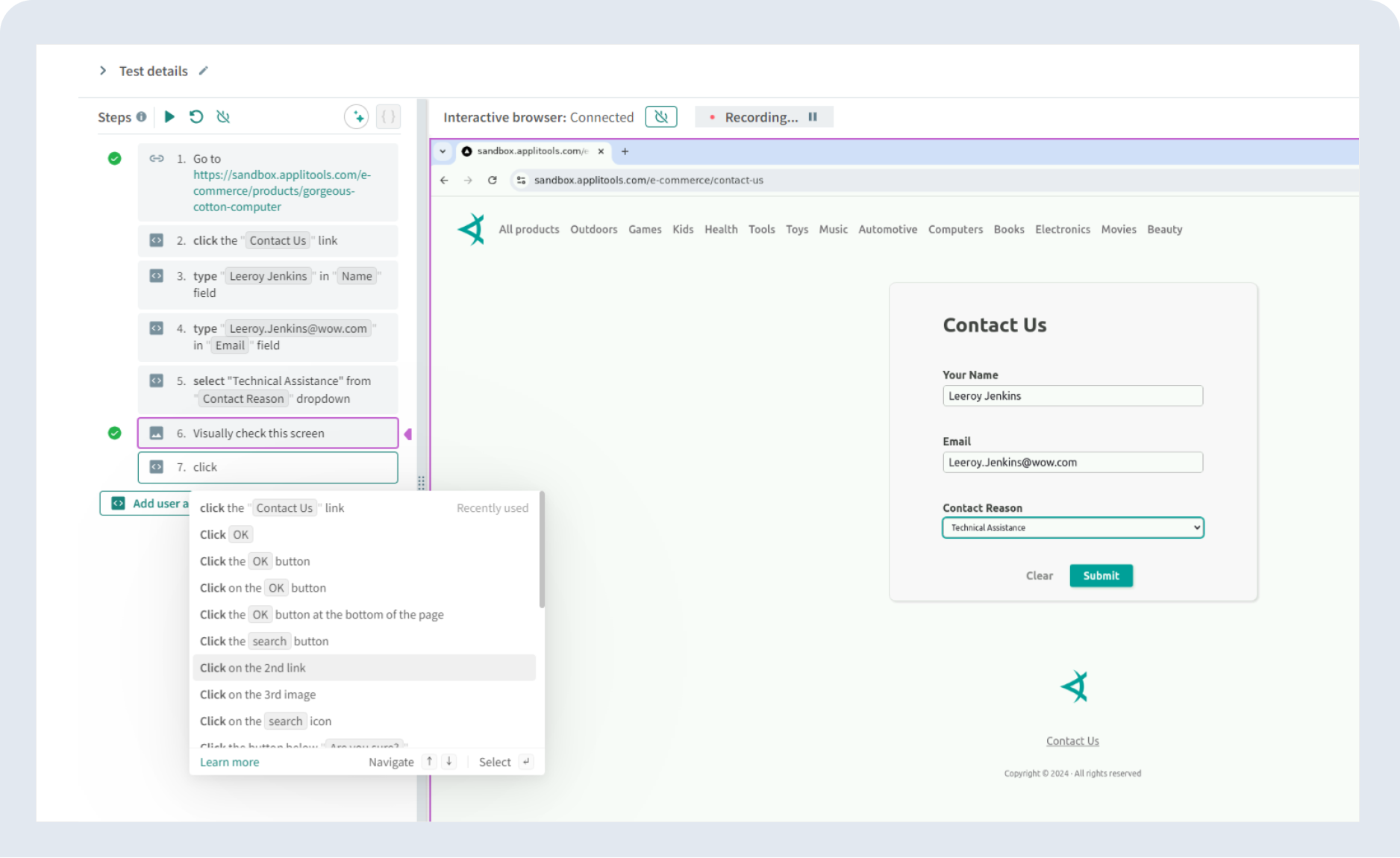Click the site info icon in address bar

522,181
